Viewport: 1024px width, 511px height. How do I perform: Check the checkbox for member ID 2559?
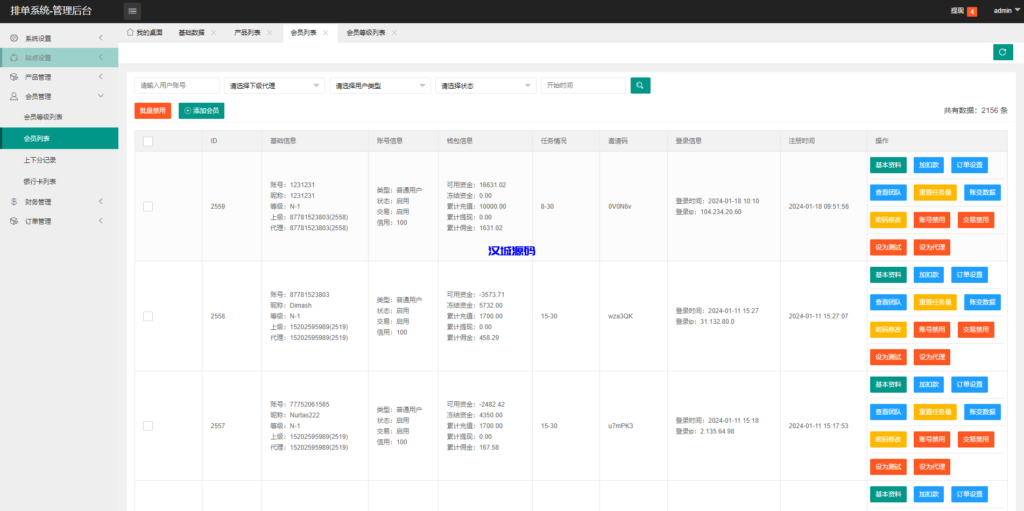tap(148, 206)
